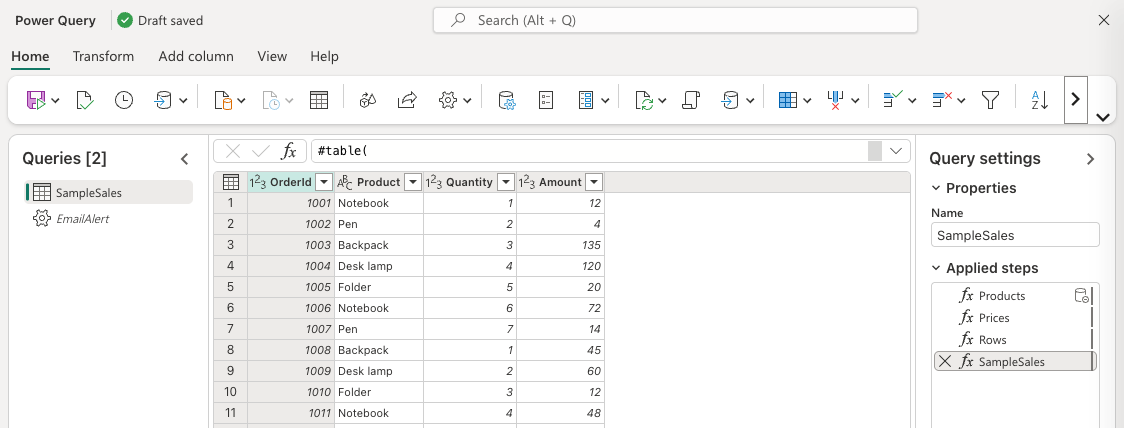Expand the formula bar chevron
Viewport: 1124px width, 428px height.
point(895,151)
